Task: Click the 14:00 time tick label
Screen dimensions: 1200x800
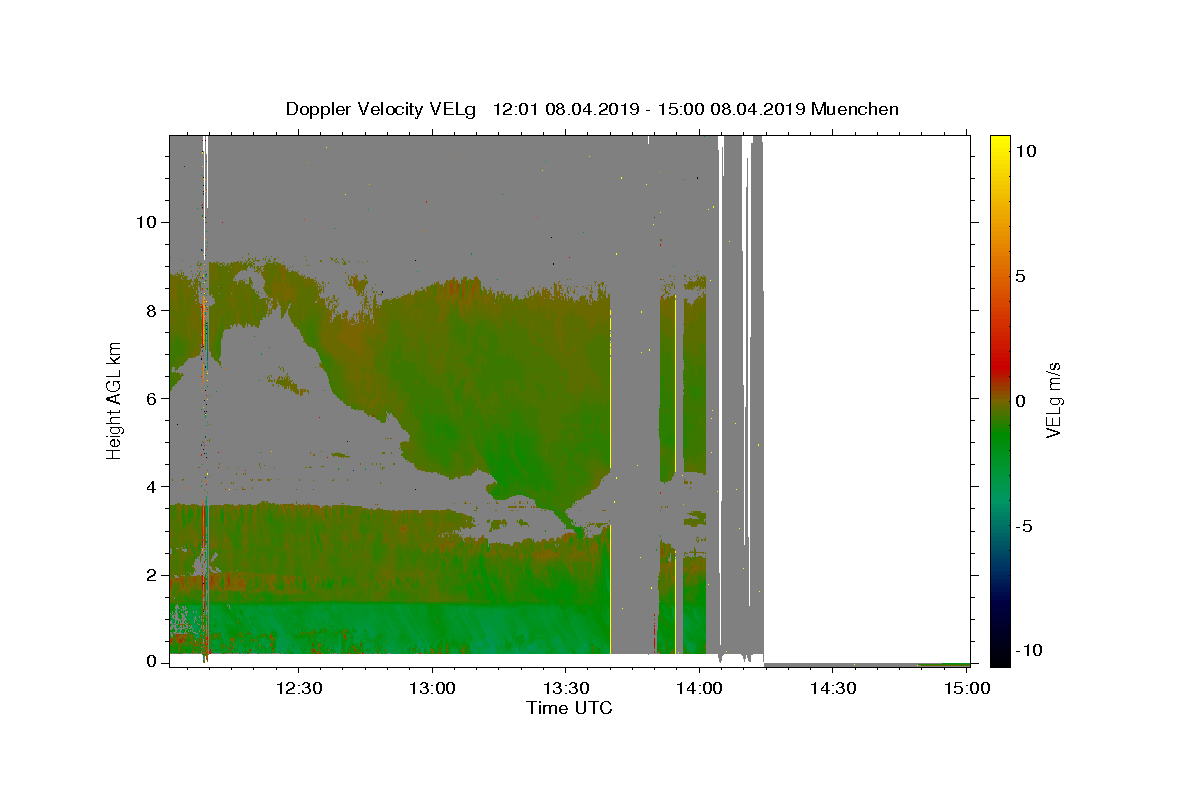Action: click(x=699, y=688)
